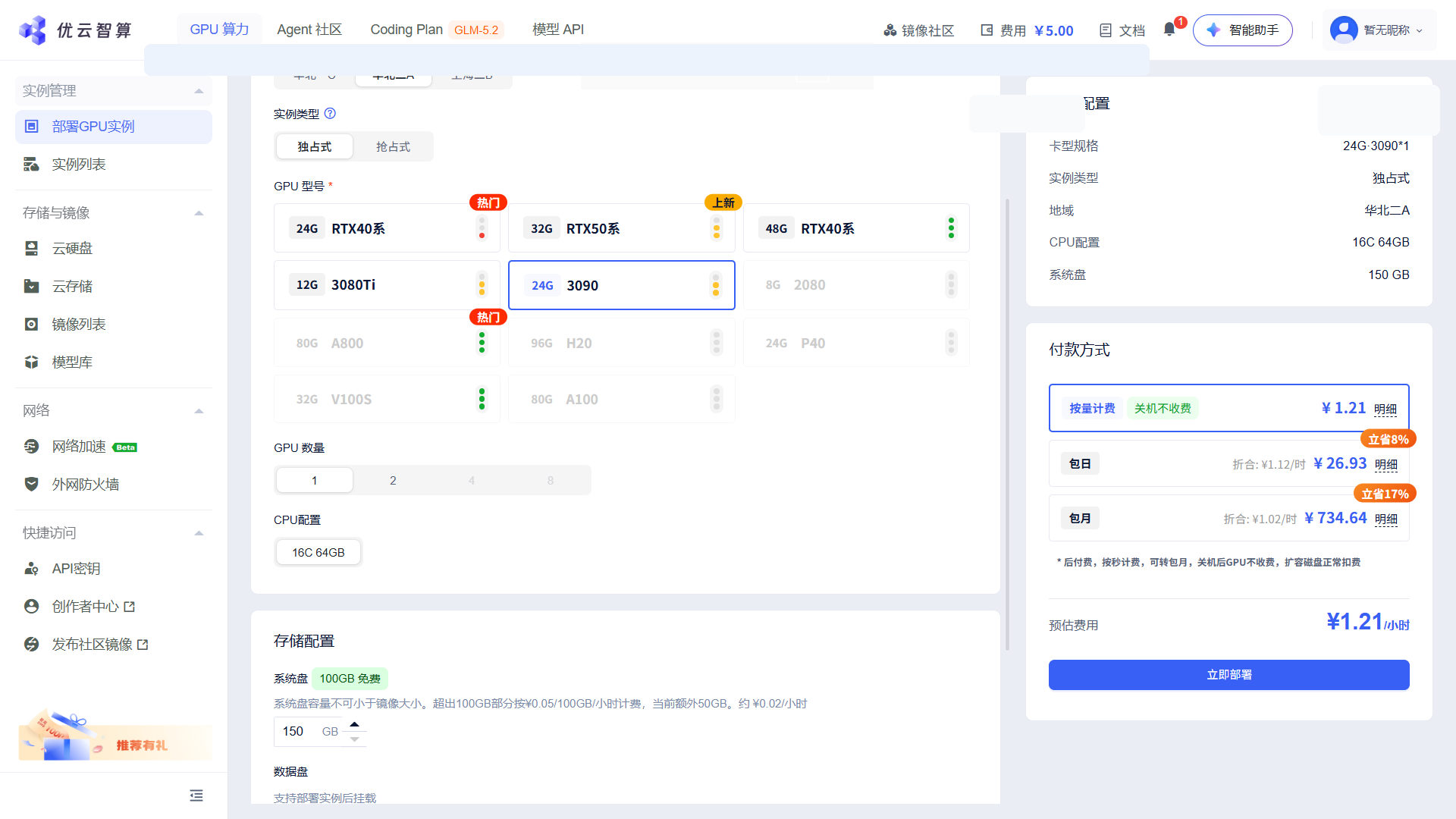This screenshot has width=1456, height=819.
Task: Click the 实例类型 help question icon
Action: (330, 114)
